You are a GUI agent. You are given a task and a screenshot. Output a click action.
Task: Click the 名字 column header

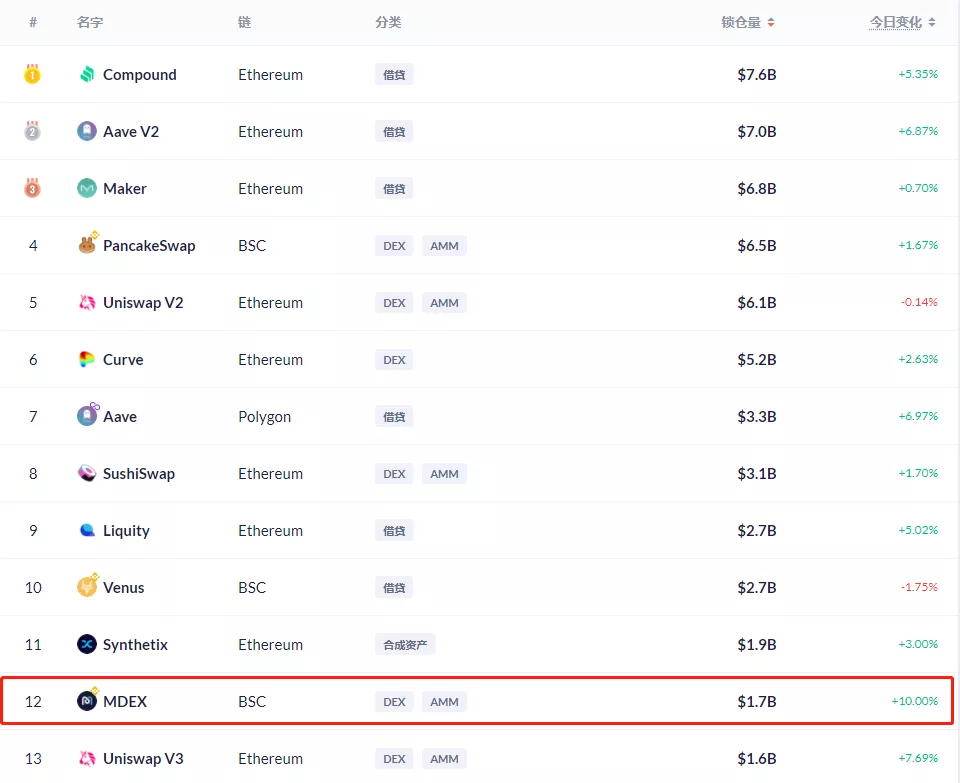[90, 22]
